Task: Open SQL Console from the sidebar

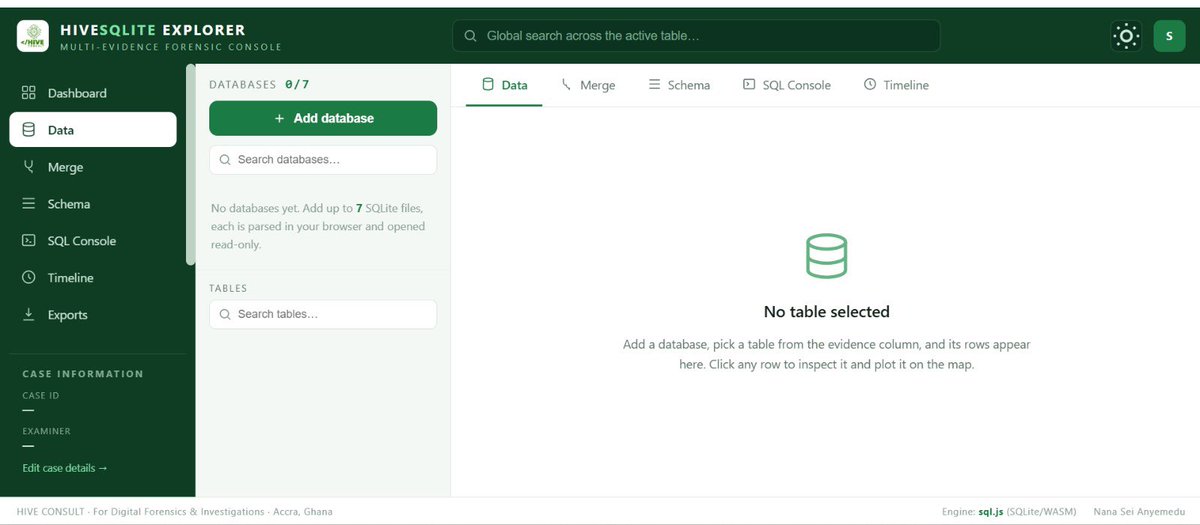Action: point(93,241)
